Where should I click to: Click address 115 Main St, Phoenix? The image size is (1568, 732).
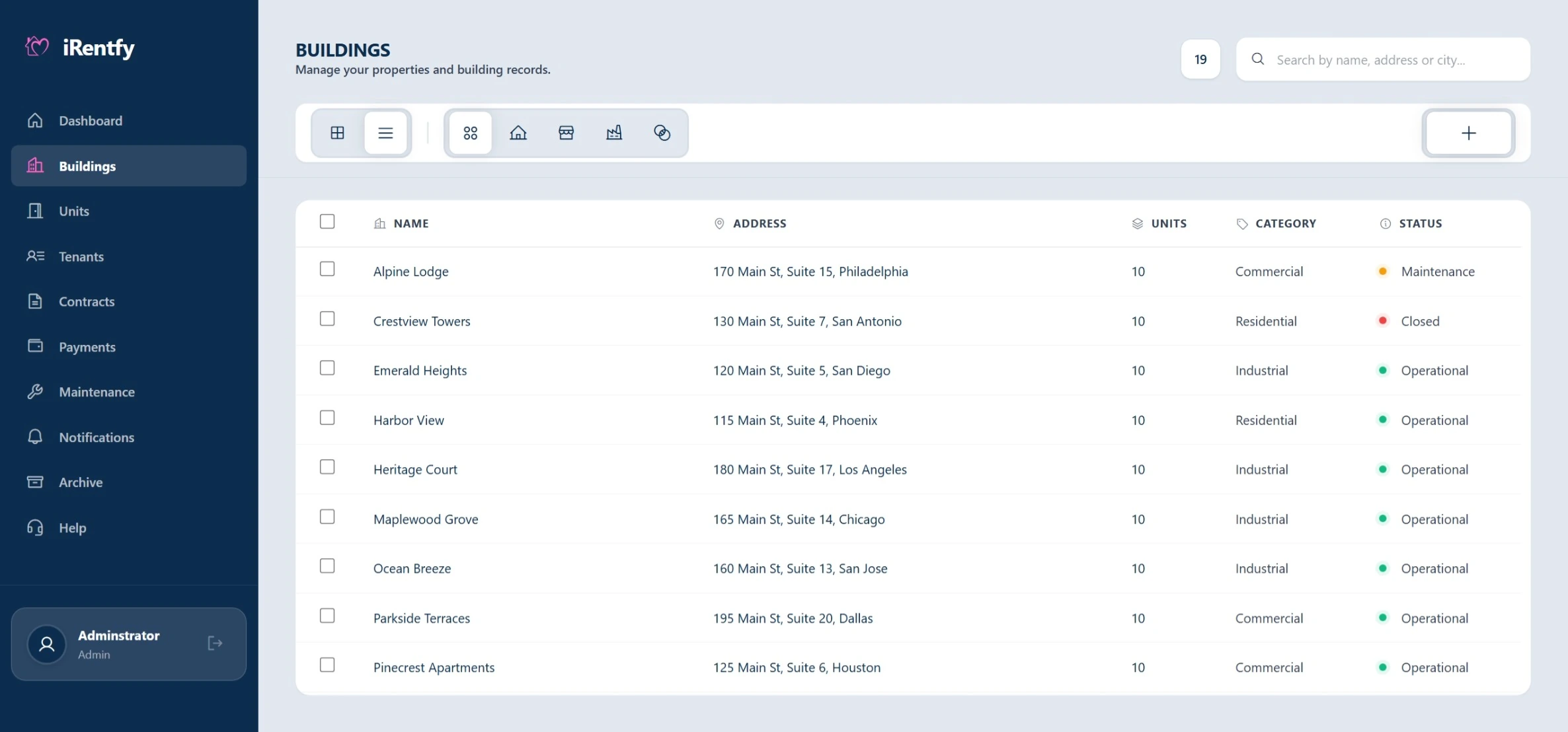pos(795,420)
